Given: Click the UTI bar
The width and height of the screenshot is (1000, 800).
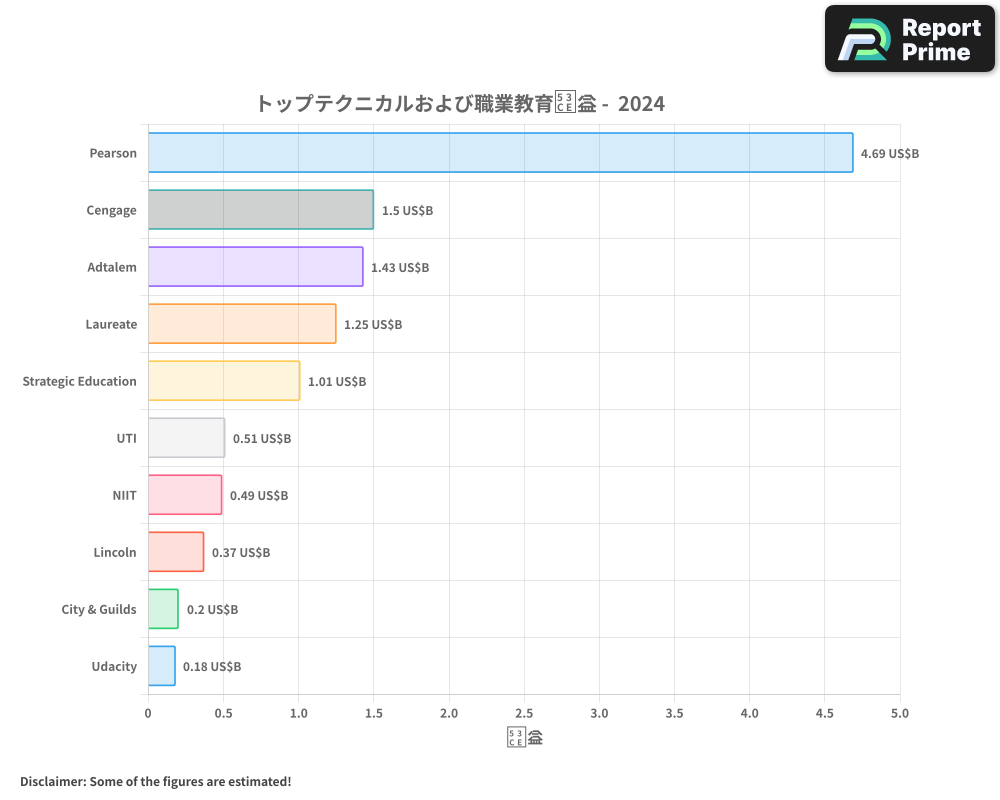Looking at the screenshot, I should click(x=186, y=438).
